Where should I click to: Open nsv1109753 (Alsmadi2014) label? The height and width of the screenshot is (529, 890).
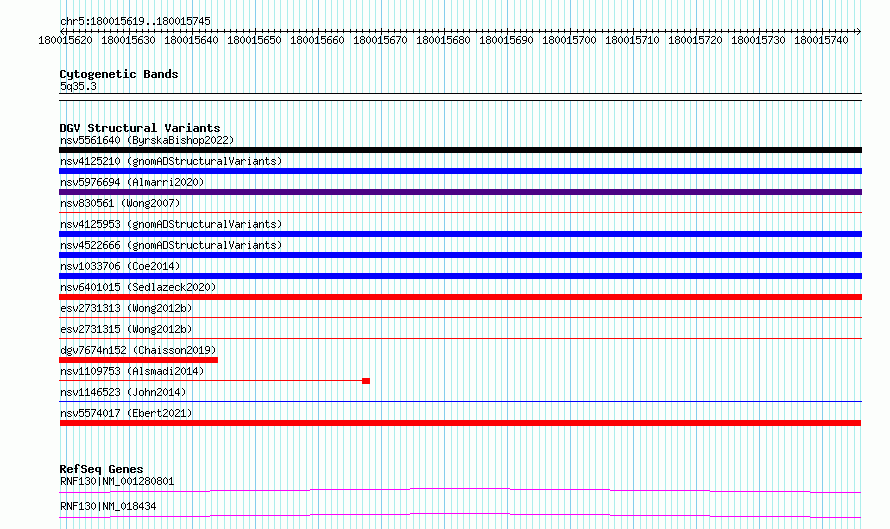pos(132,371)
